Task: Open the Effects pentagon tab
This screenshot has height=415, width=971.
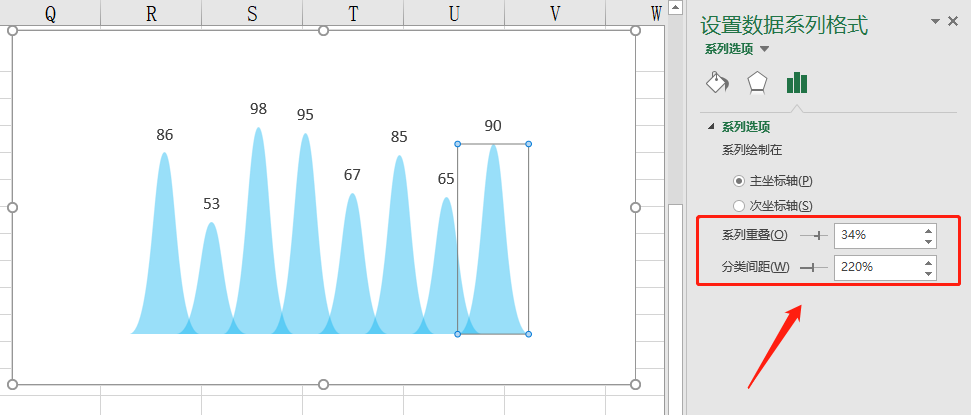Action: (x=757, y=82)
